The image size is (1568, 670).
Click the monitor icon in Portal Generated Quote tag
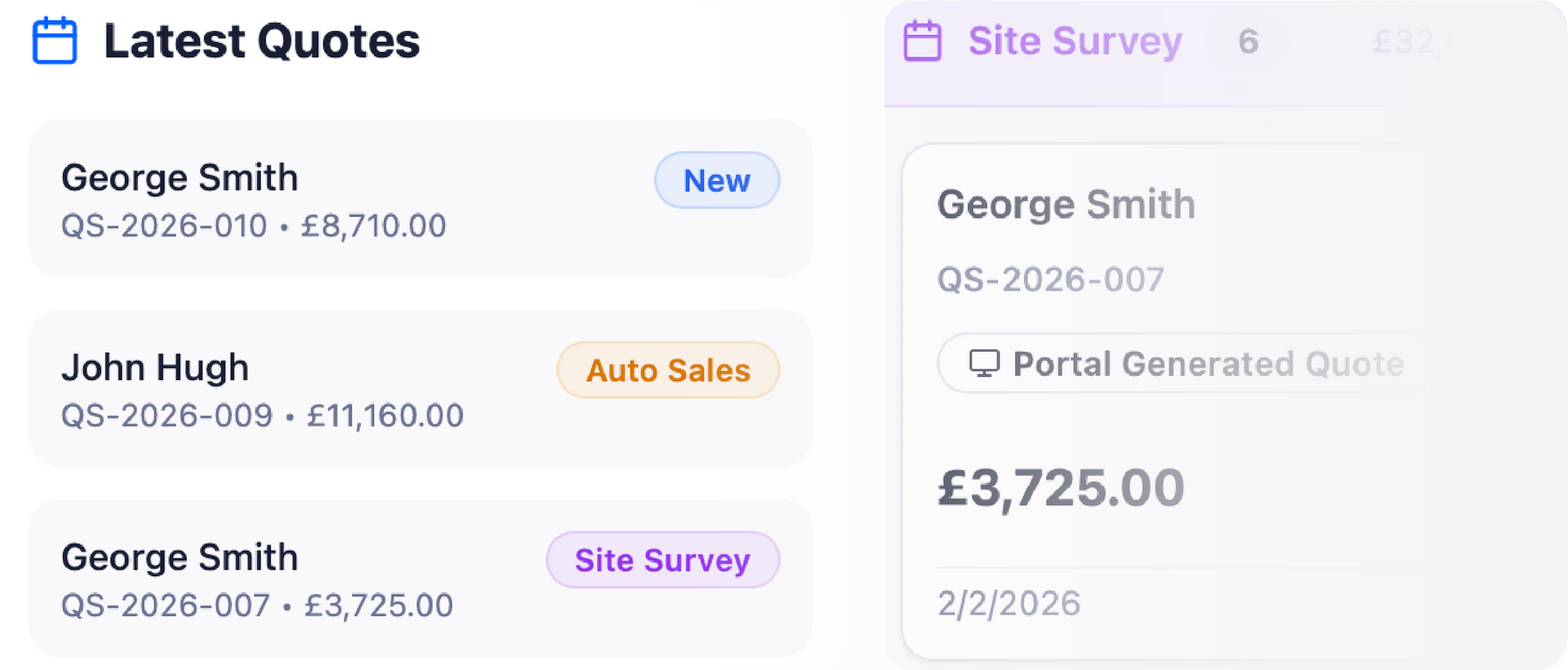tap(984, 363)
